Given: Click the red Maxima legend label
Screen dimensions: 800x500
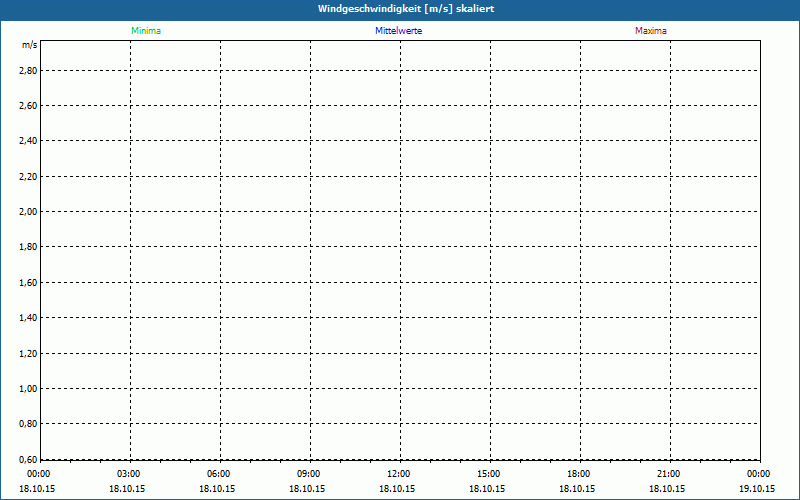Looking at the screenshot, I should 651,31.
